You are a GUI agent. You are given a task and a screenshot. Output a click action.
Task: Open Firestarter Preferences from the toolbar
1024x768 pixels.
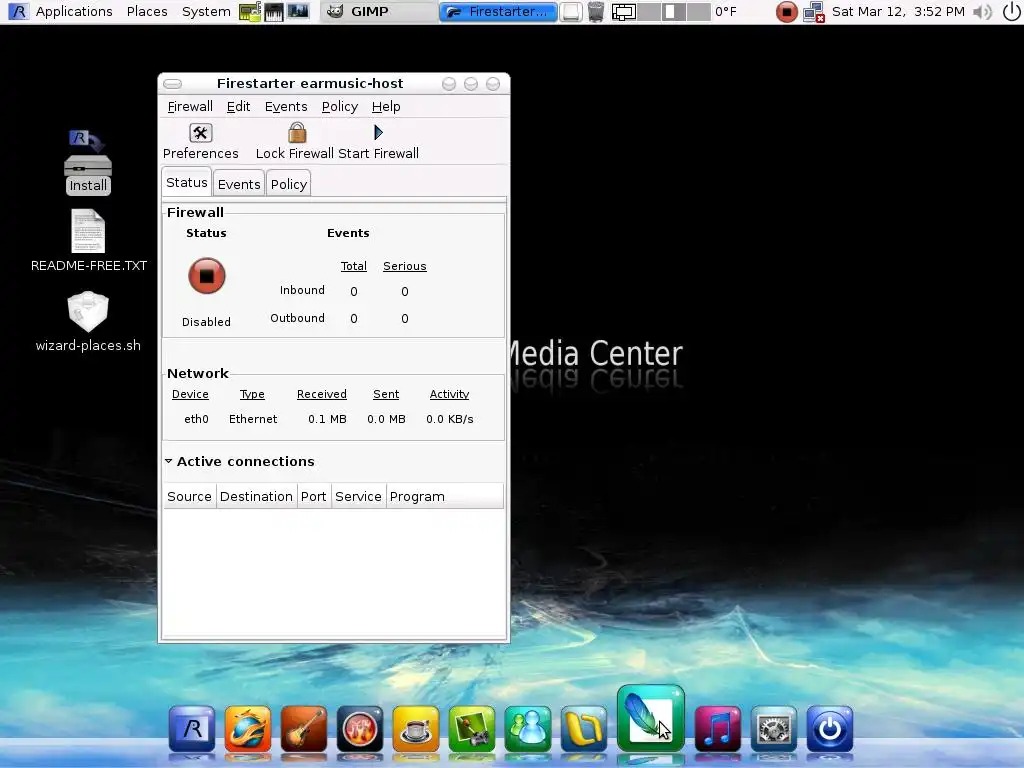click(200, 142)
